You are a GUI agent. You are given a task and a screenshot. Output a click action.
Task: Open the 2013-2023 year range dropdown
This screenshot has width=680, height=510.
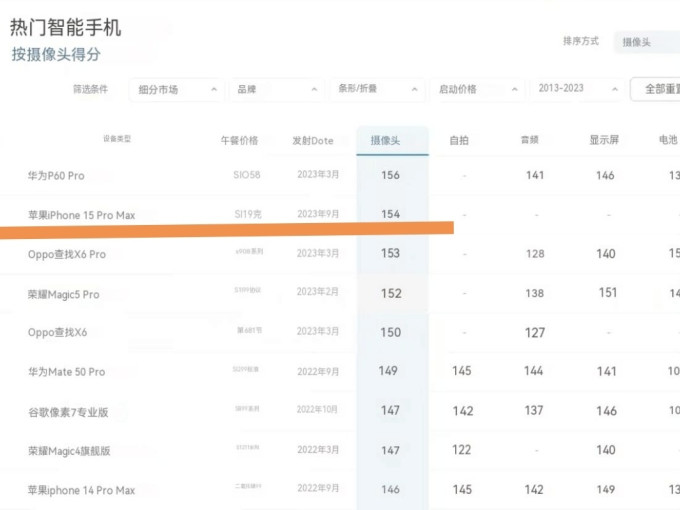[577, 89]
